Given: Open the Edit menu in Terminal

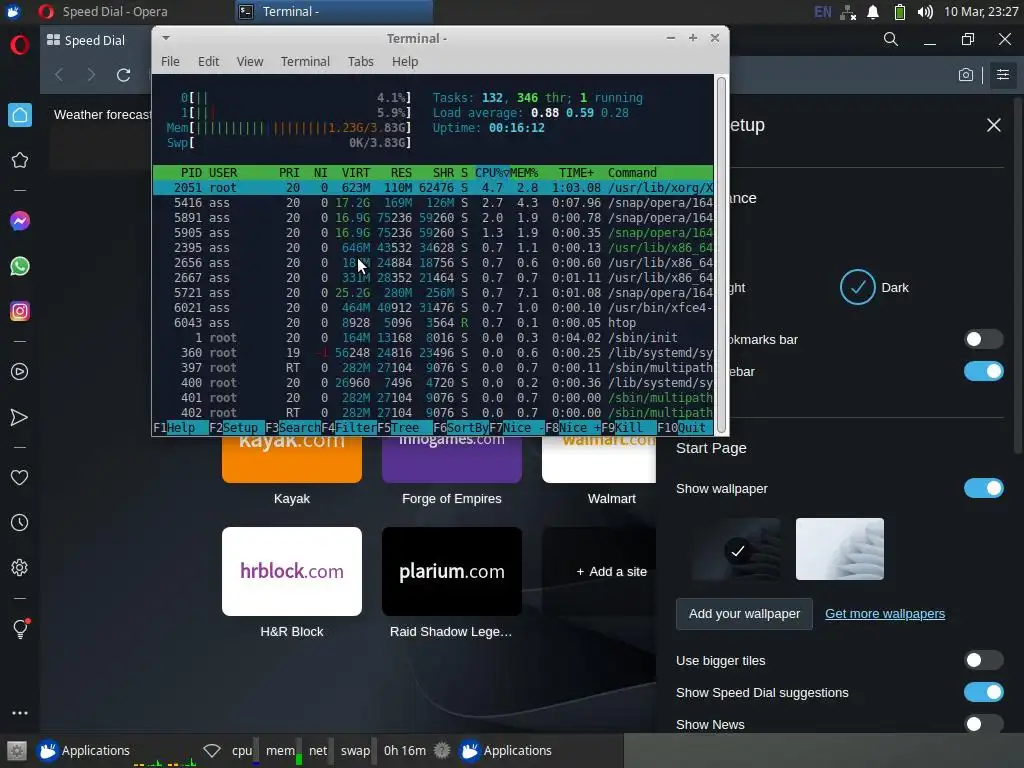Looking at the screenshot, I should [x=208, y=61].
